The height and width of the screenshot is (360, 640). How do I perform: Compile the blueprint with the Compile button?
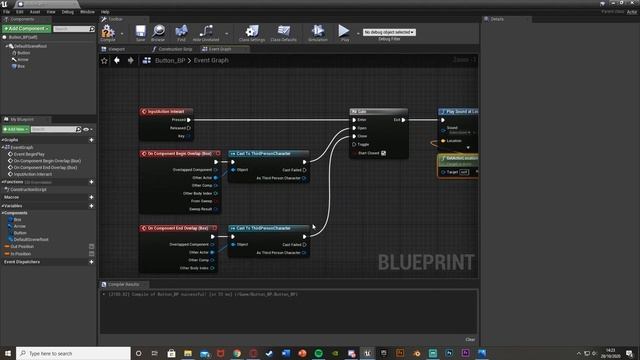coord(108,33)
